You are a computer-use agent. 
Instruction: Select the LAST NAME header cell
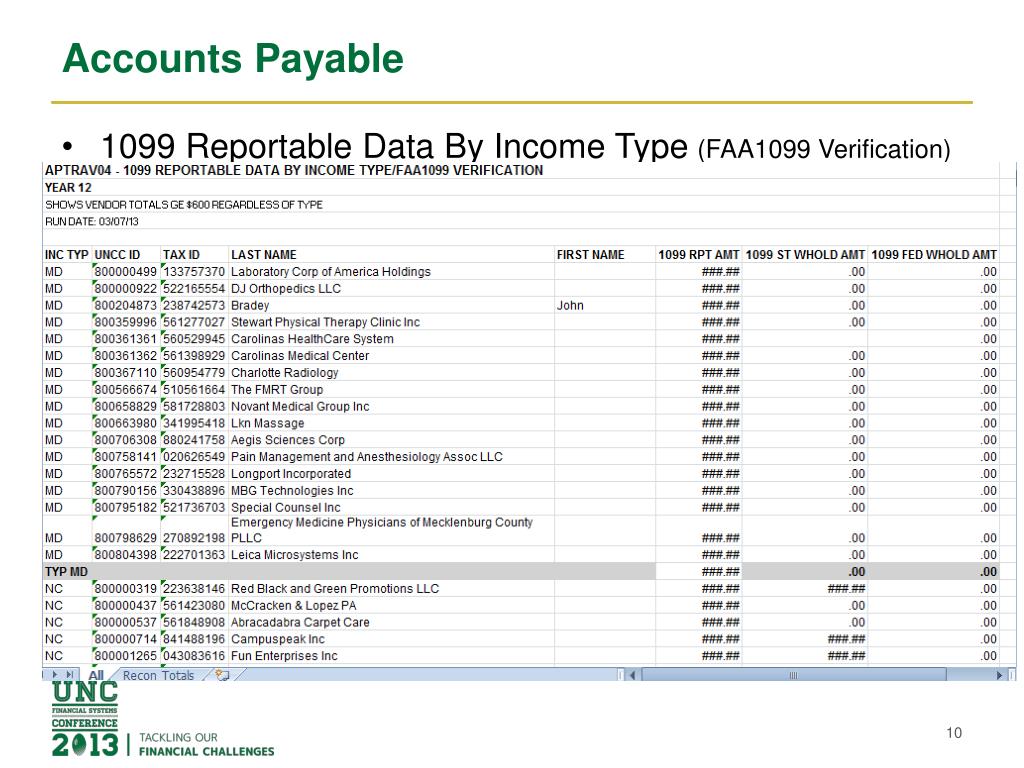pos(391,255)
